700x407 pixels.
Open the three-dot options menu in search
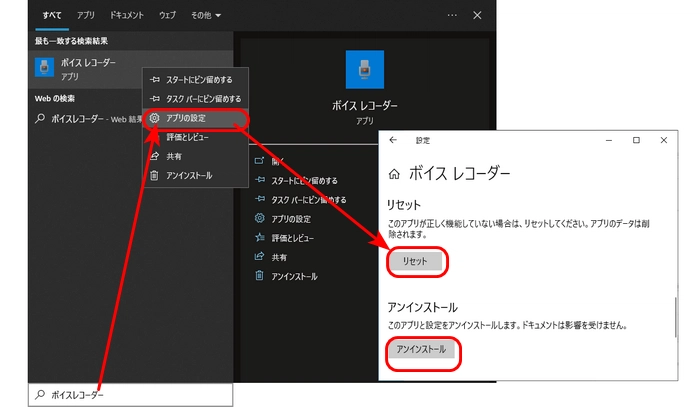[452, 15]
